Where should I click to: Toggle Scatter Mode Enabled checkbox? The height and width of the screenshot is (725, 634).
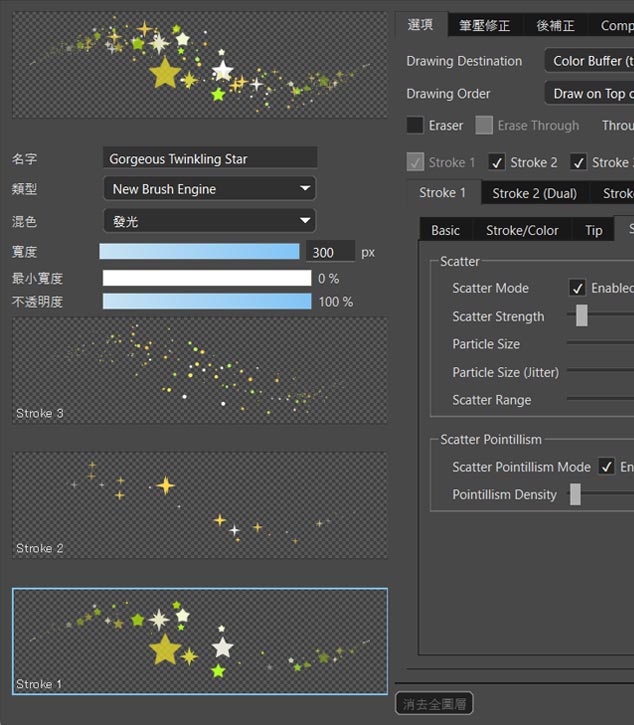577,288
